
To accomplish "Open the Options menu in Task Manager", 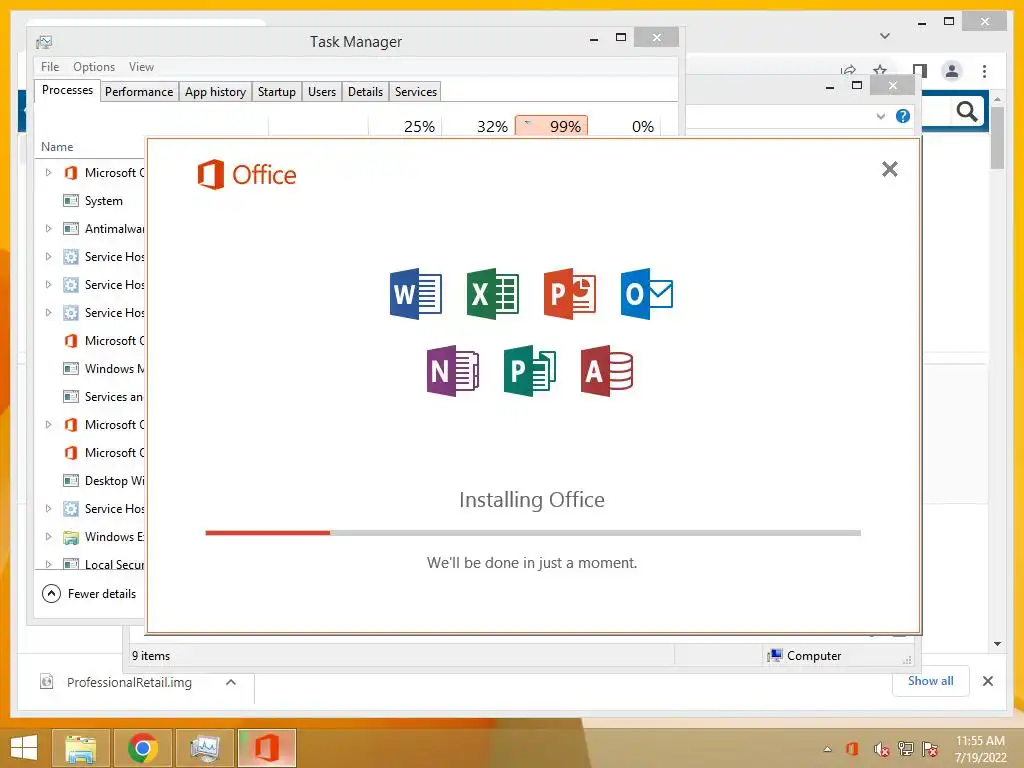I will pos(94,67).
